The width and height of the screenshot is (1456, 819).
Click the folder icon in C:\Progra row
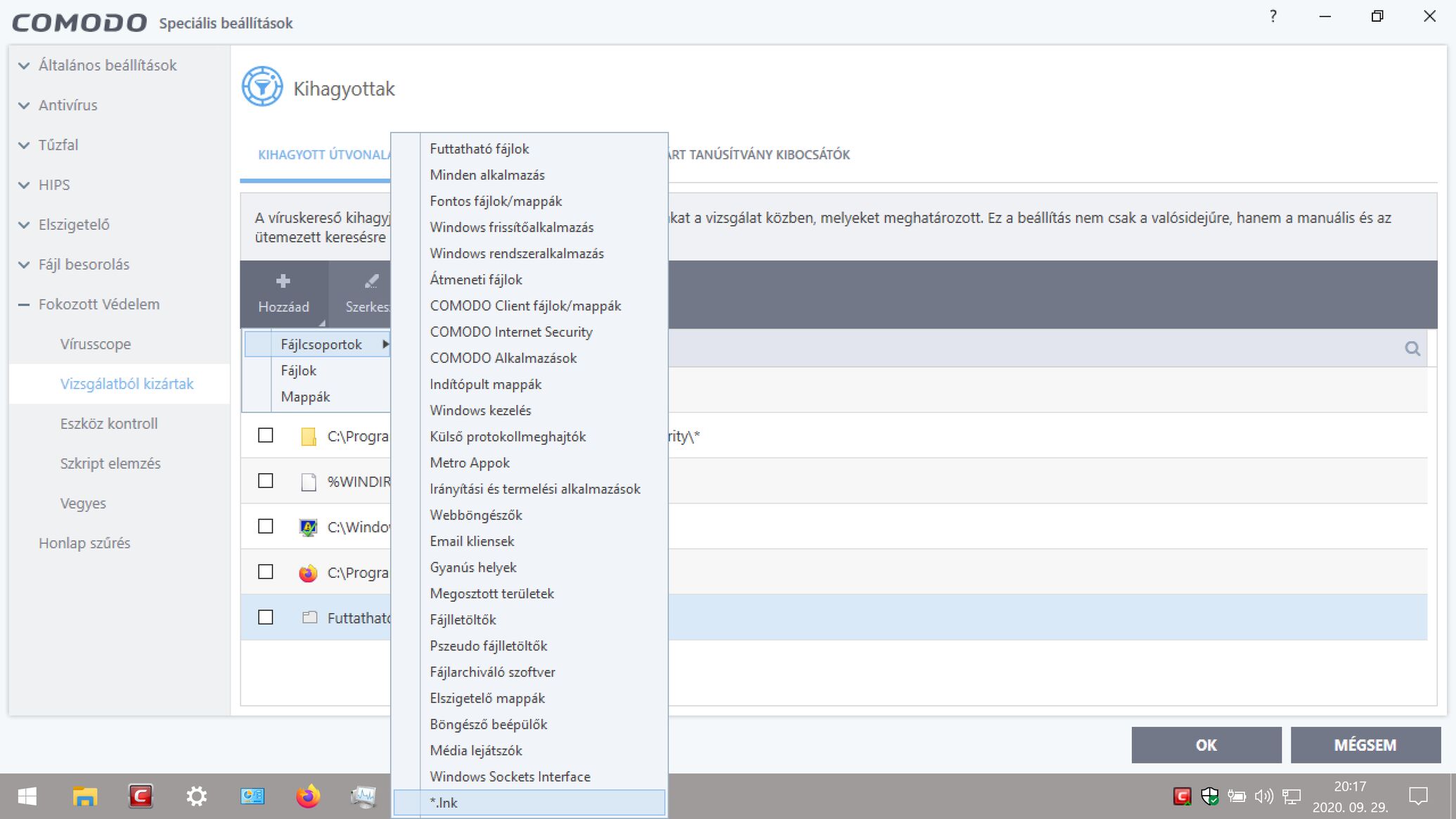(308, 437)
